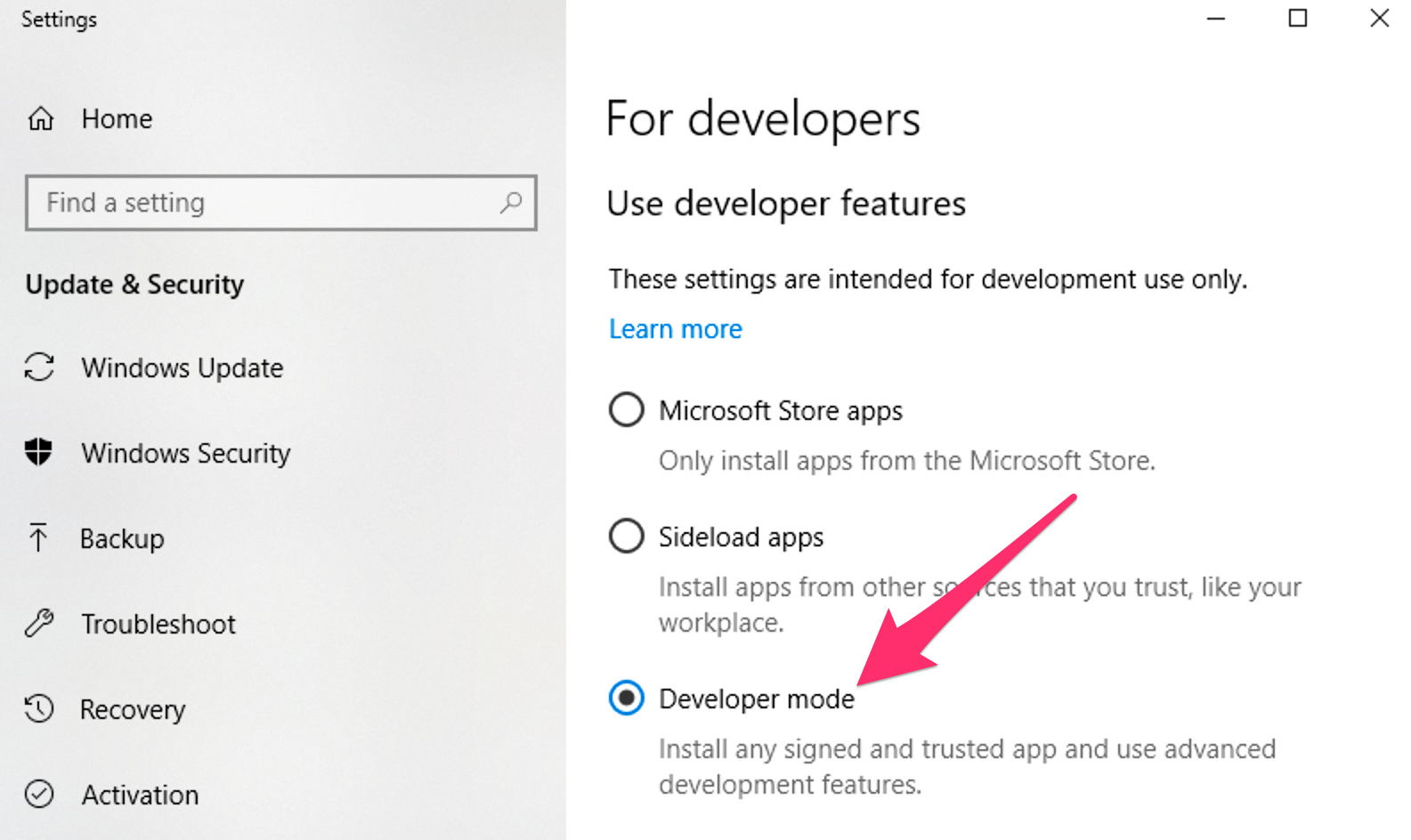This screenshot has height=840, width=1411.
Task: Select Home in the sidebar
Action: [117, 118]
